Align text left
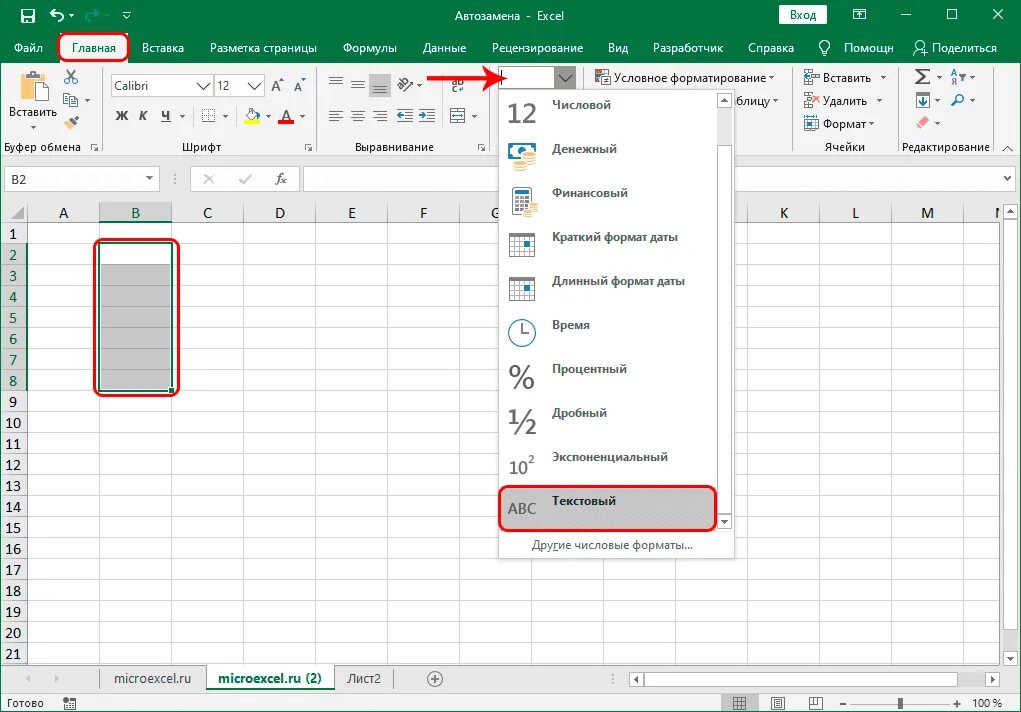The width and height of the screenshot is (1021, 712). (x=335, y=116)
